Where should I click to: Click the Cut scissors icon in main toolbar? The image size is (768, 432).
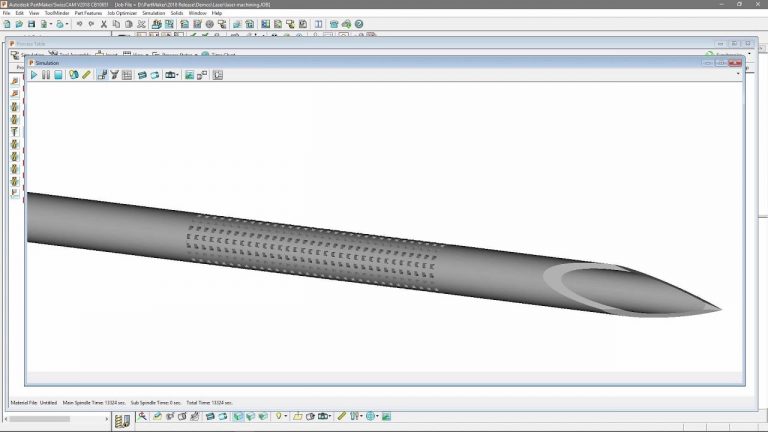(x=104, y=24)
